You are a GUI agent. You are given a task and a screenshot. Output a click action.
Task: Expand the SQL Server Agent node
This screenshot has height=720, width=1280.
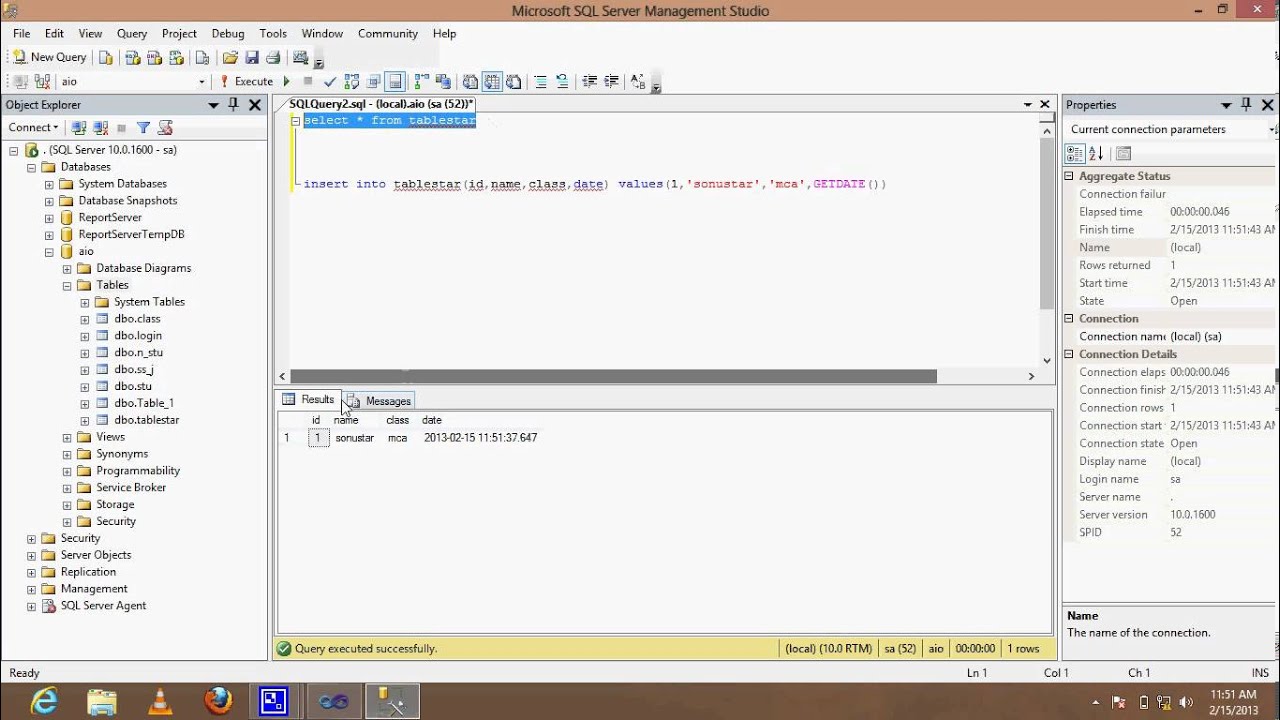[31, 606]
